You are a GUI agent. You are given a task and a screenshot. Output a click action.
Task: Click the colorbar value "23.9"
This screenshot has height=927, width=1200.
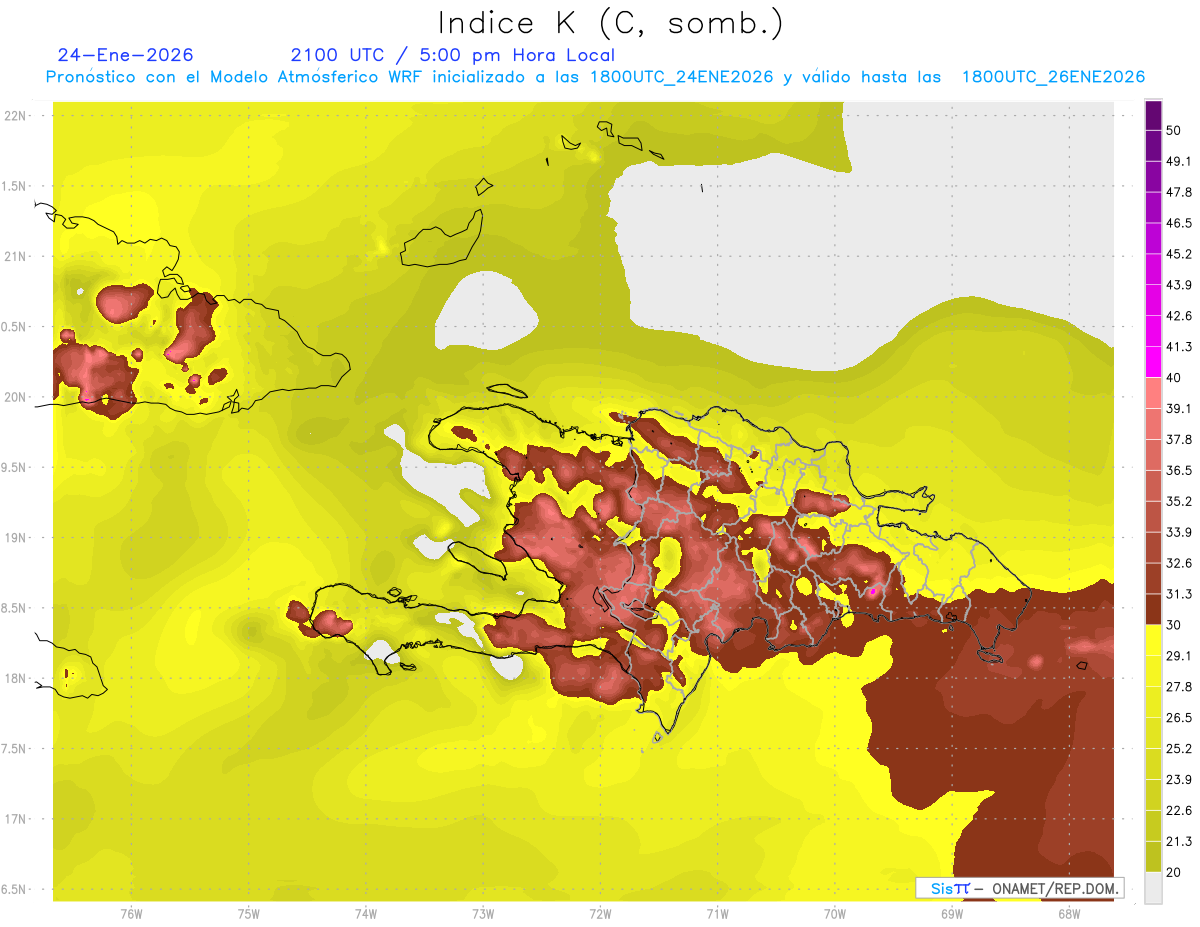pos(1179,779)
